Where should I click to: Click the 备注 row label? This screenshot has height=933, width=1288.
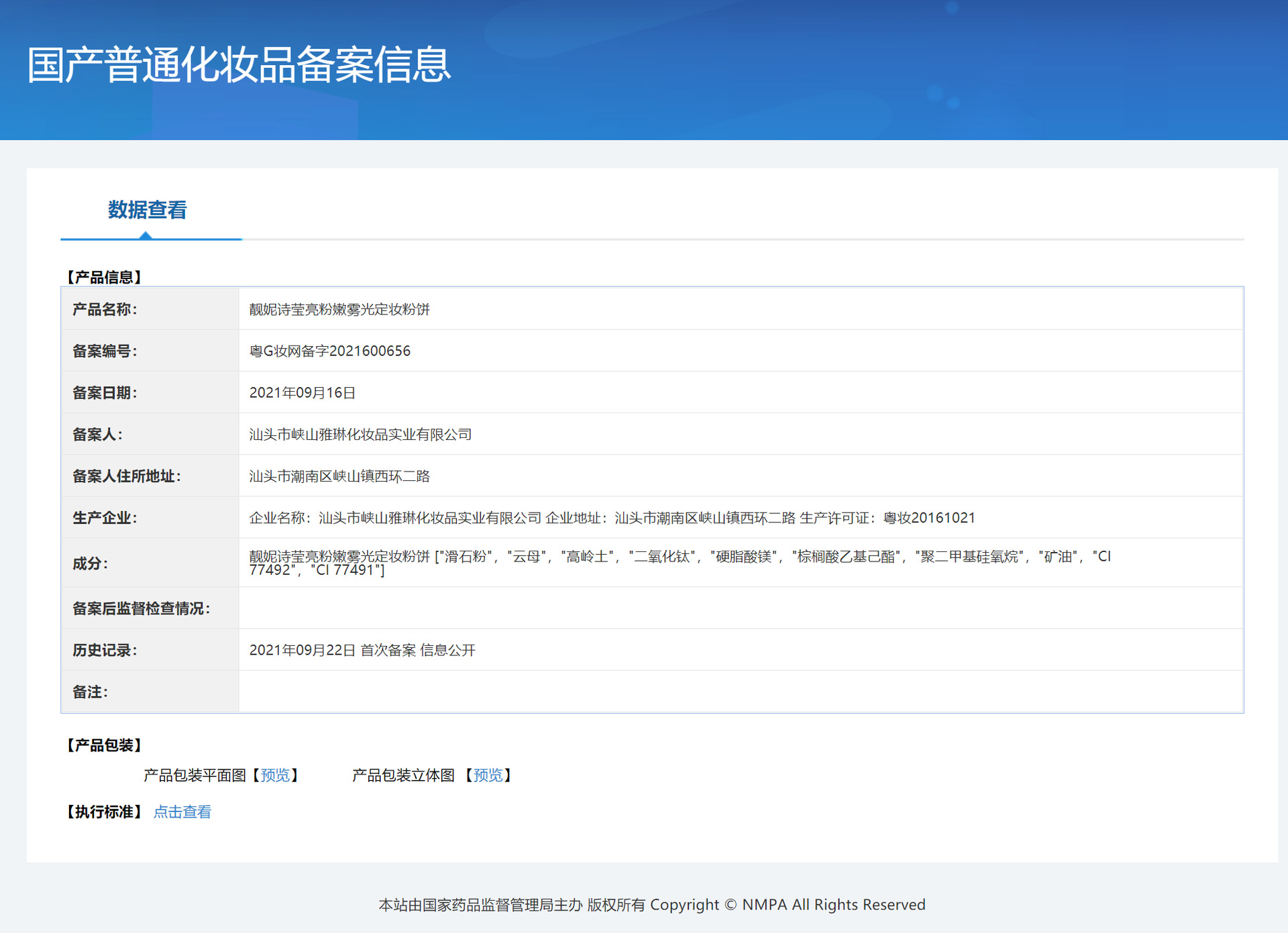[x=90, y=692]
